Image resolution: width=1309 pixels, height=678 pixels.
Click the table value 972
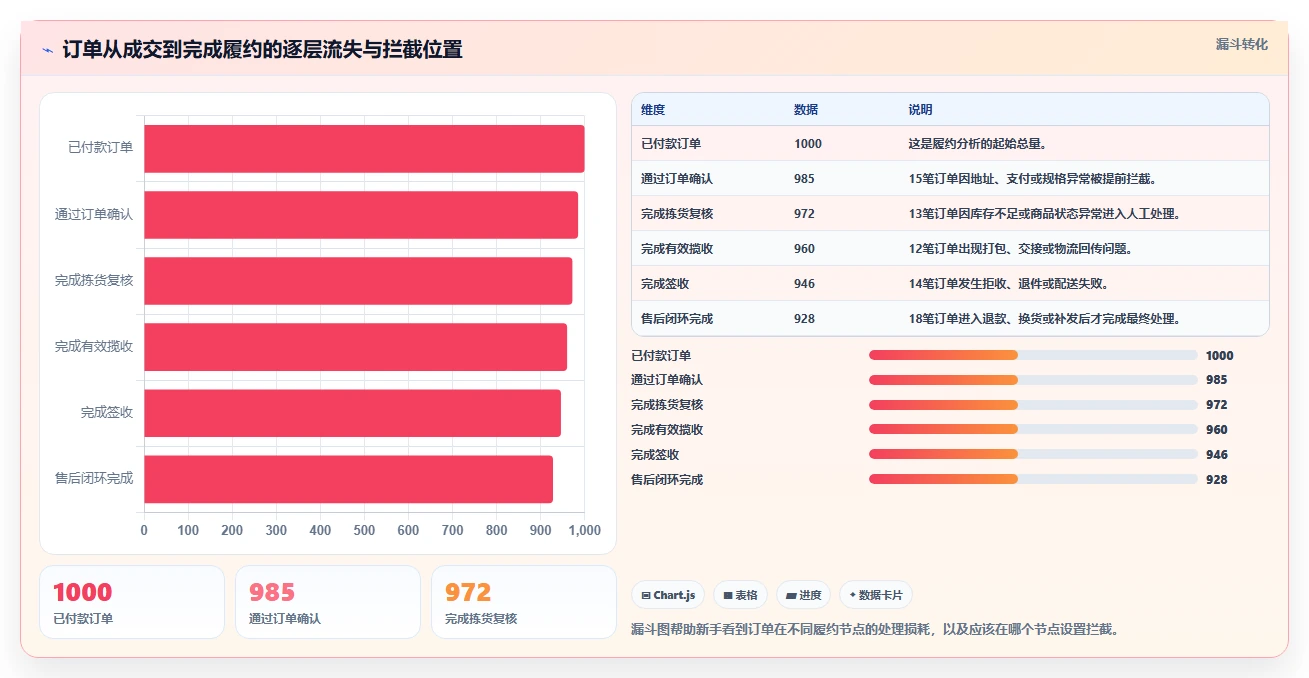pyautogui.click(x=805, y=214)
